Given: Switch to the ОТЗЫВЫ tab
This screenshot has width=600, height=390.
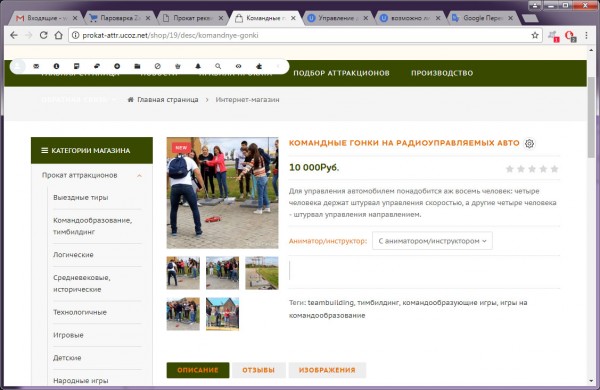Looking at the screenshot, I should click(259, 370).
